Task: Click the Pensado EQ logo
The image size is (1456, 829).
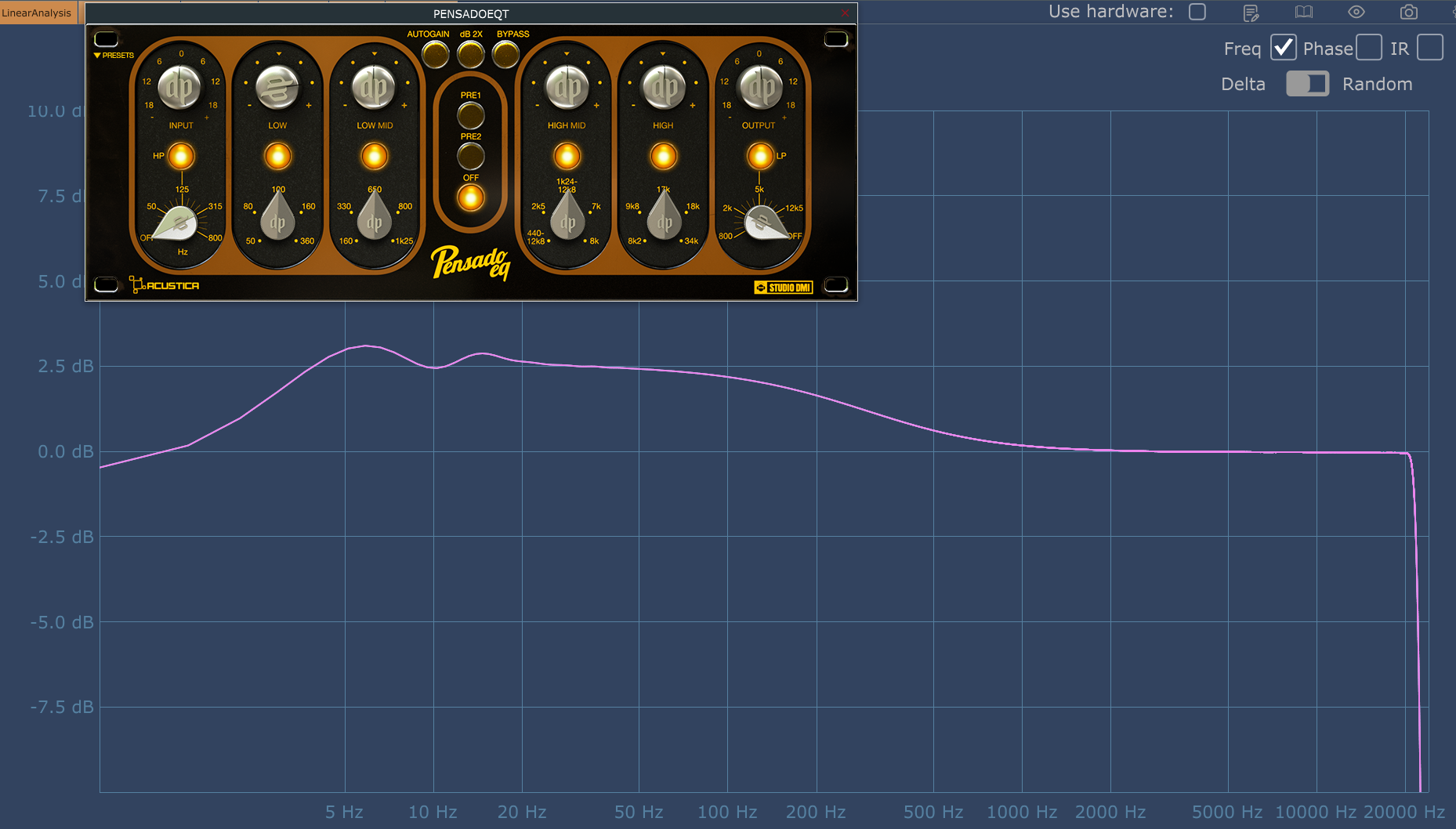Action: tap(471, 262)
